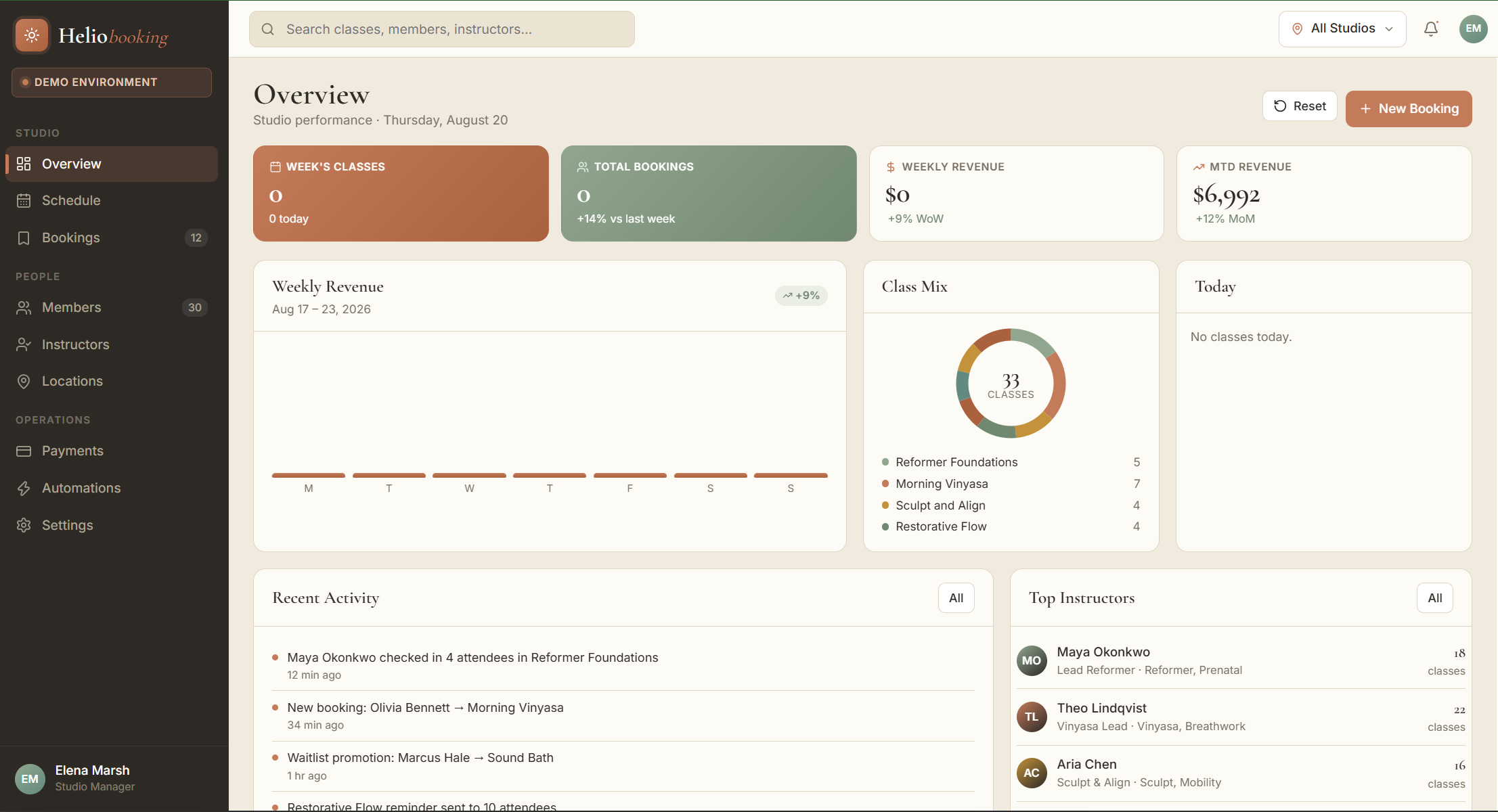
Task: Open the notifications bell
Action: [x=1431, y=29]
